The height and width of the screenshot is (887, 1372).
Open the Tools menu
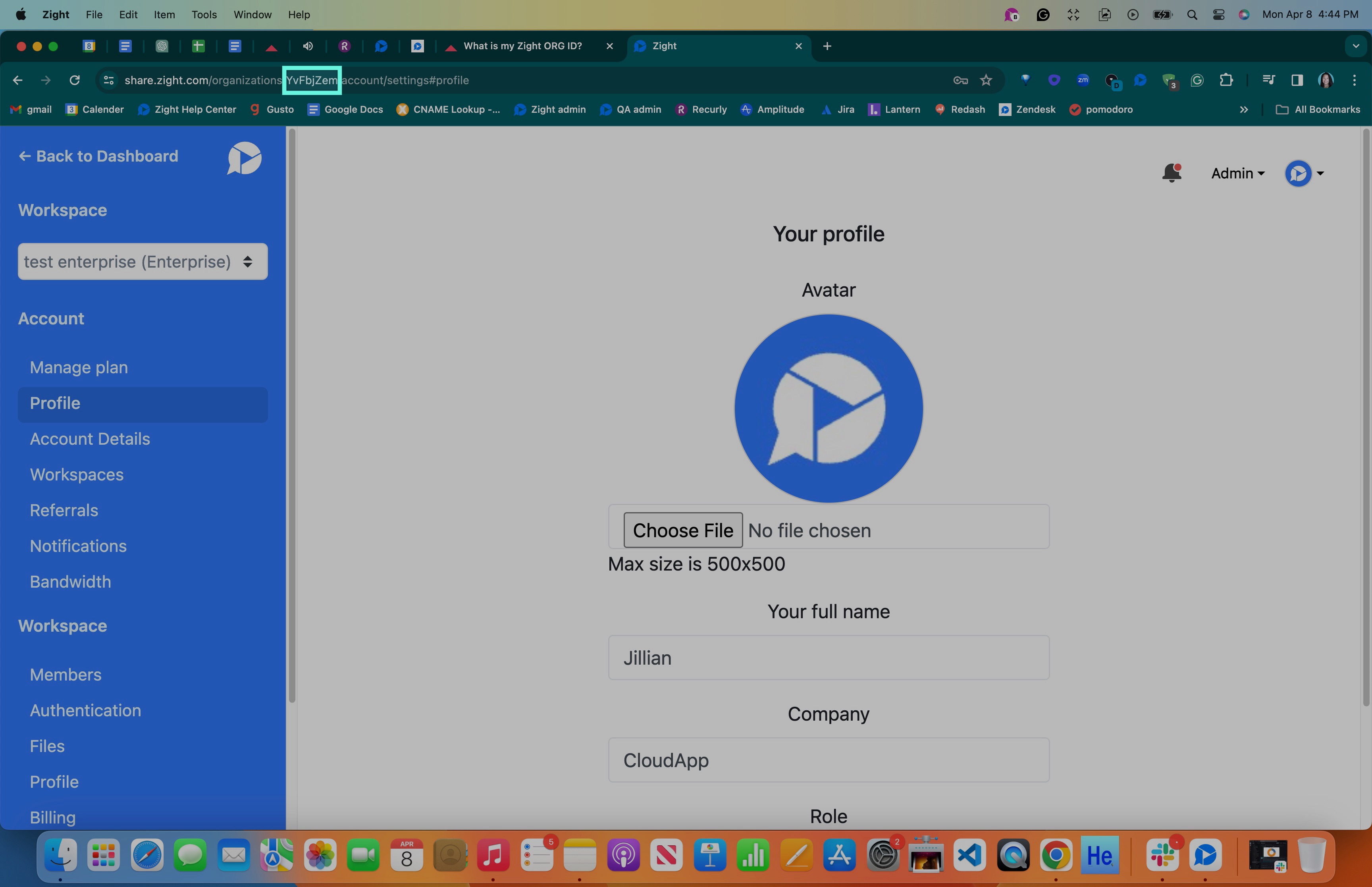[204, 14]
